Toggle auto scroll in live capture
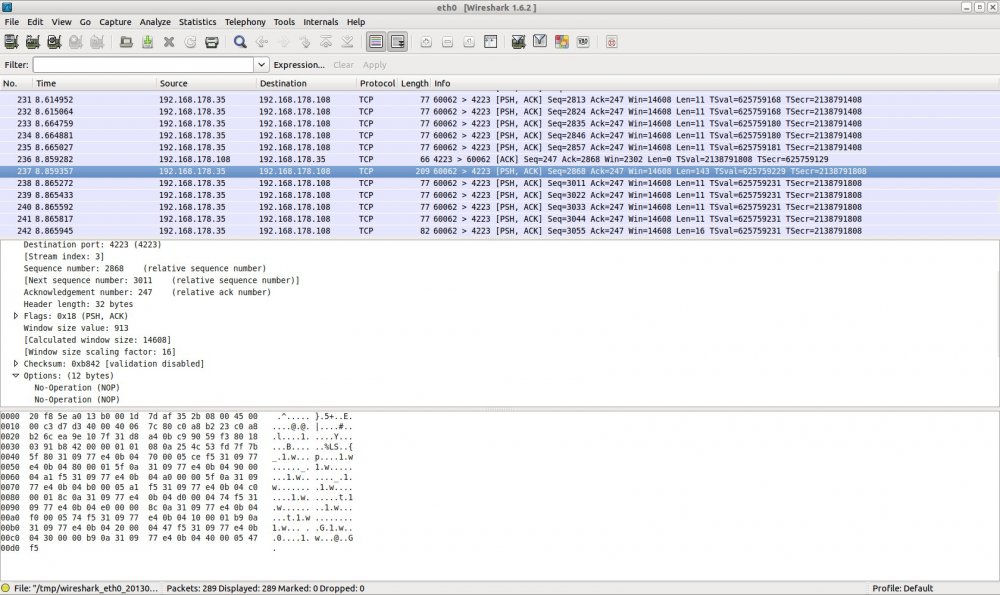This screenshot has width=1000, height=595. 397,42
